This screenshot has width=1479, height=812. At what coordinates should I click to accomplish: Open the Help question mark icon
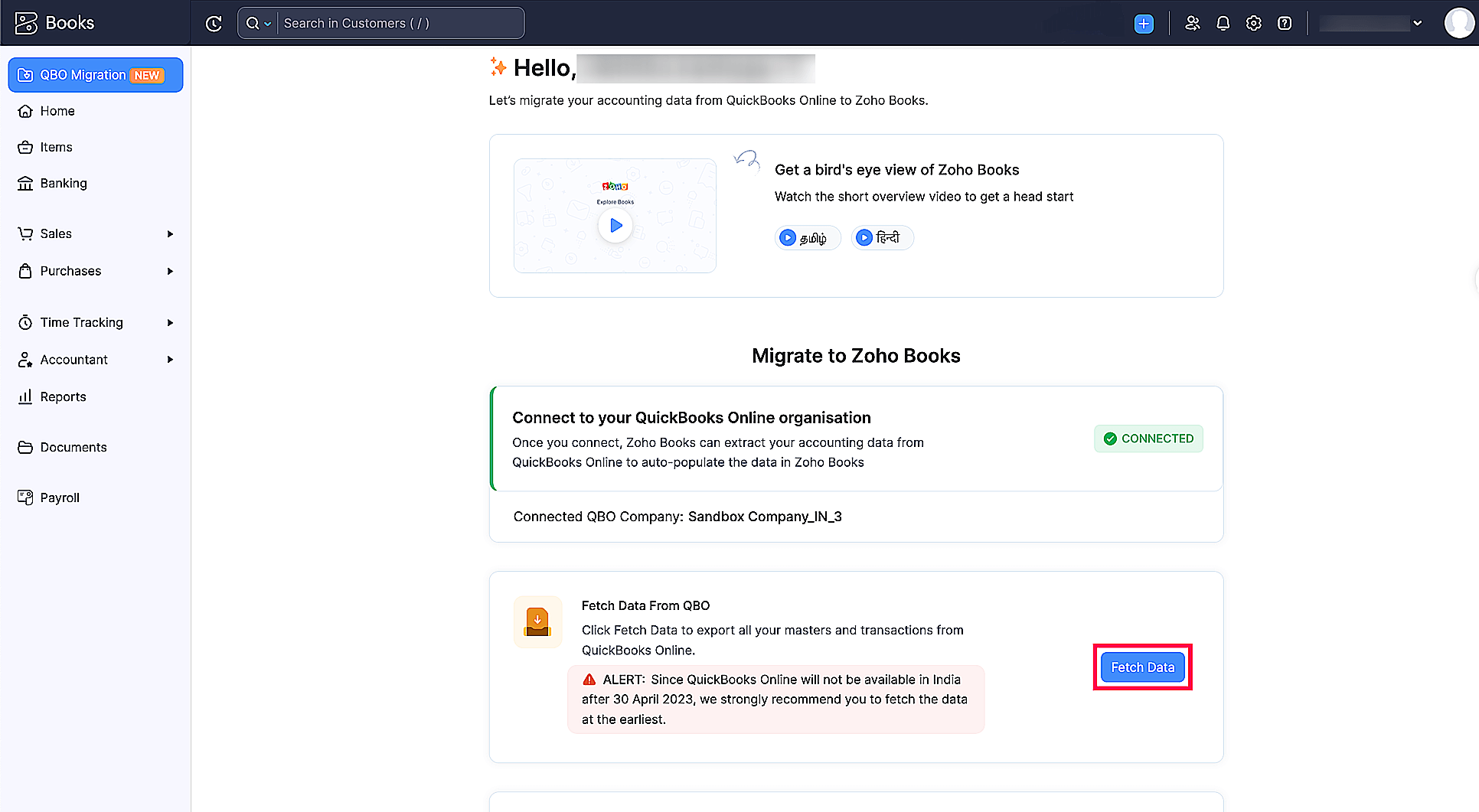coord(1284,23)
